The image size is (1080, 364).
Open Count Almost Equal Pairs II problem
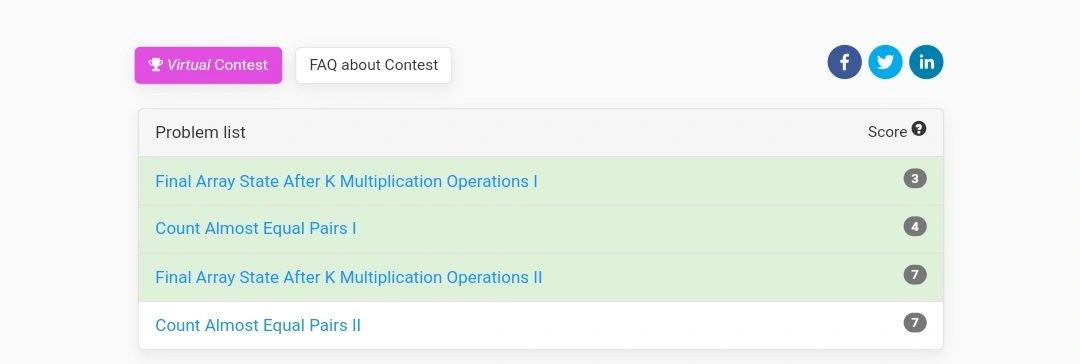coord(258,325)
